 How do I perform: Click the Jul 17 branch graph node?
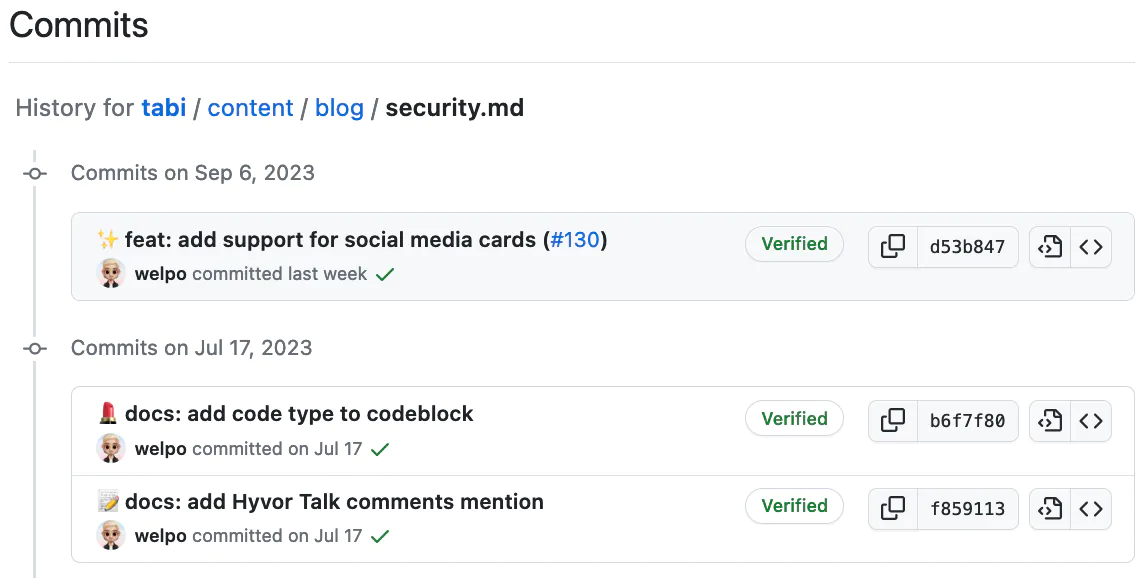tap(35, 348)
